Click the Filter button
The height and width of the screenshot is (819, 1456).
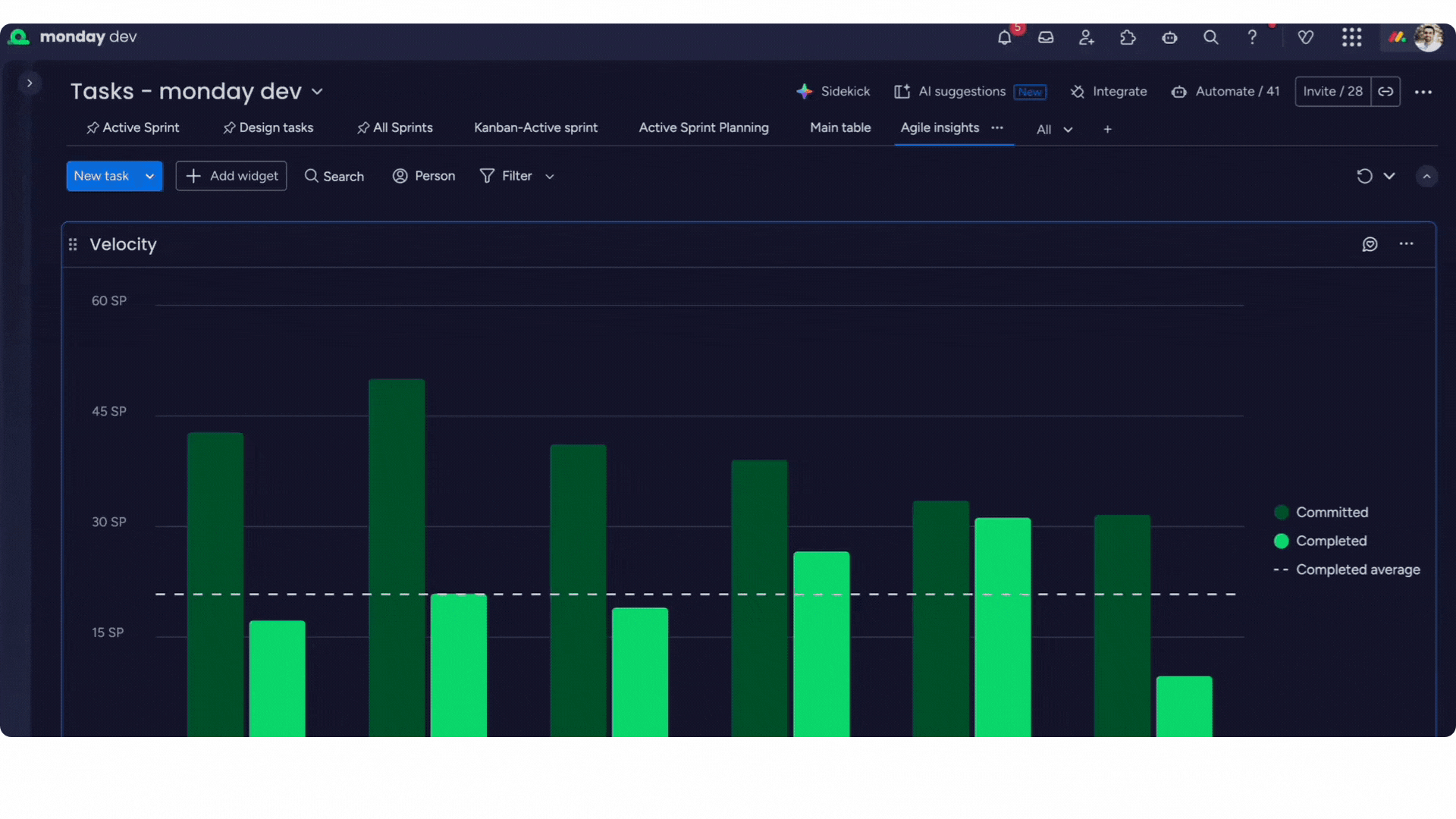(507, 176)
